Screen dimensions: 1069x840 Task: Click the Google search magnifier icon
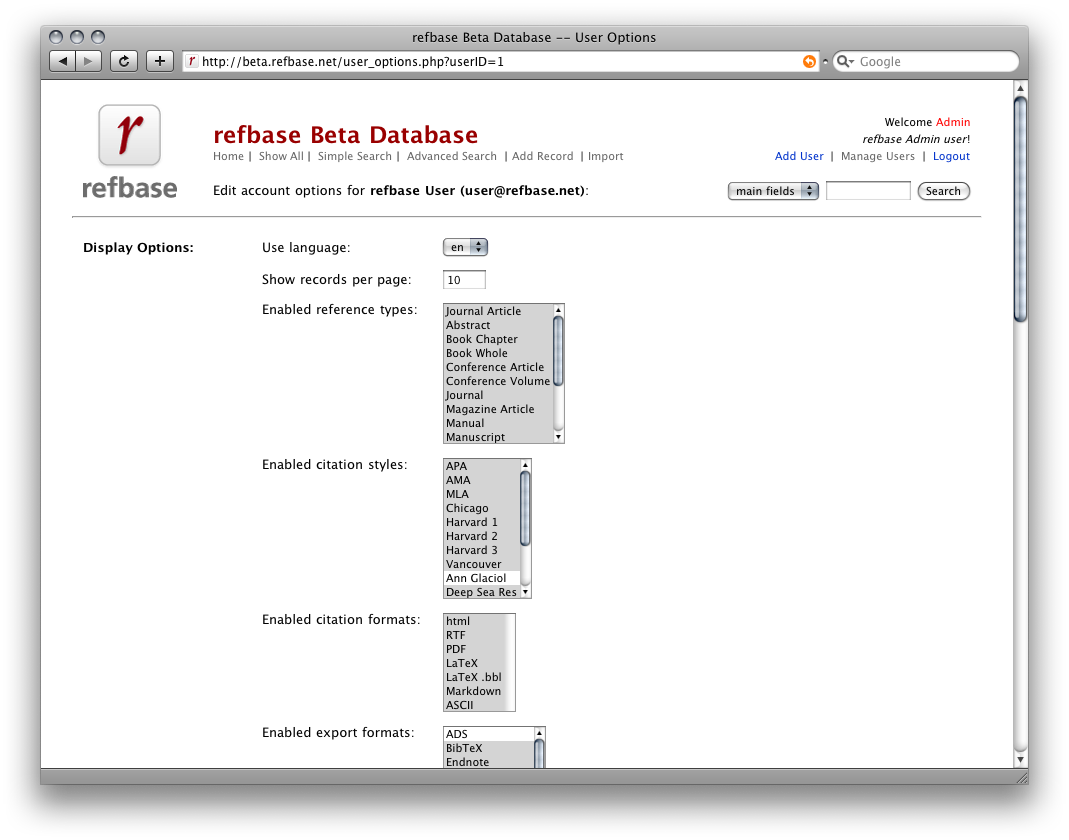(845, 61)
